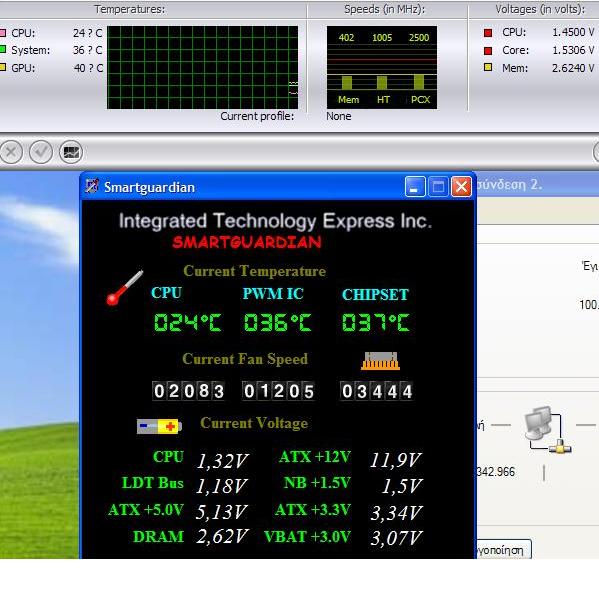This screenshot has width=599, height=598.
Task: Click the Core voltage reading 1.5306 V
Action: click(x=573, y=50)
